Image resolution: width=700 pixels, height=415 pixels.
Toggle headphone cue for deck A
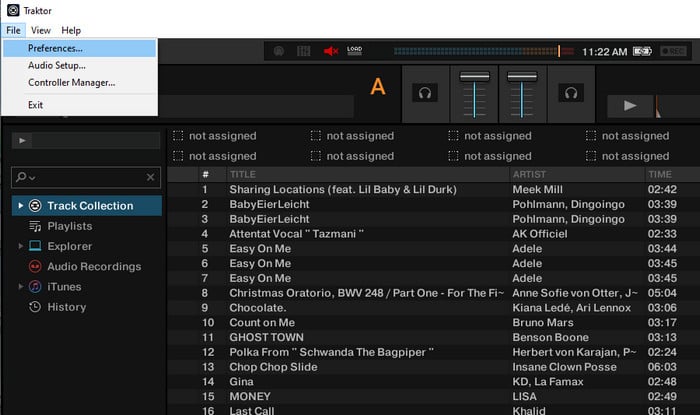click(x=425, y=93)
